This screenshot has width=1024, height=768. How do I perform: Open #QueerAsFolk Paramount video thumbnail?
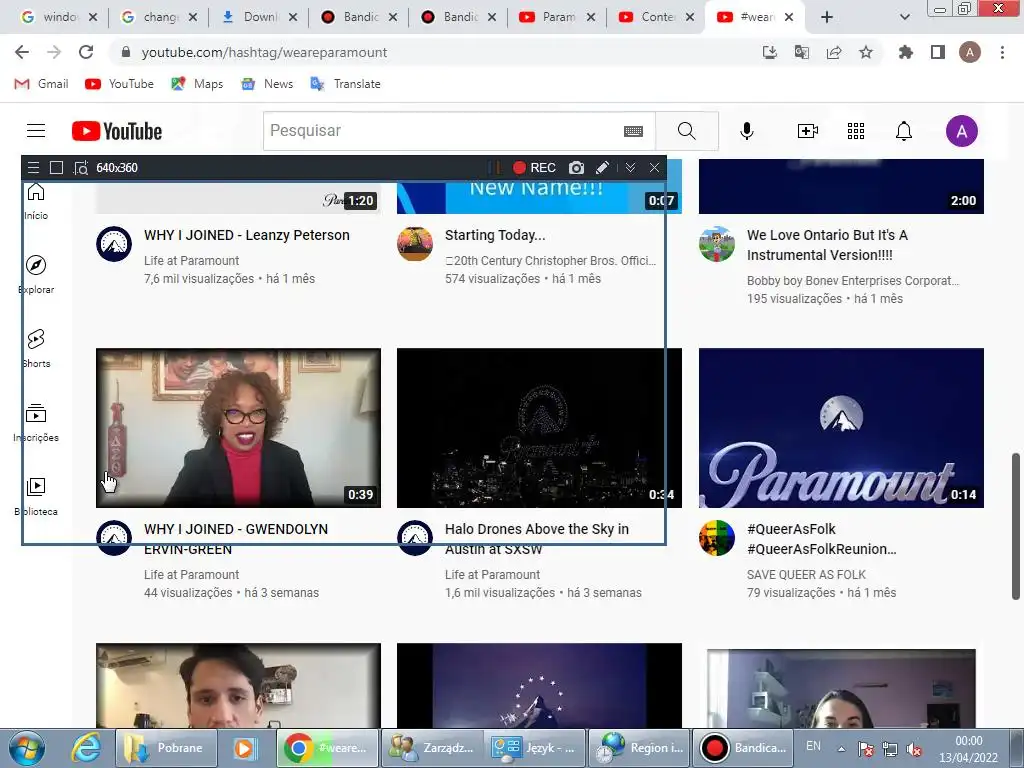841,428
